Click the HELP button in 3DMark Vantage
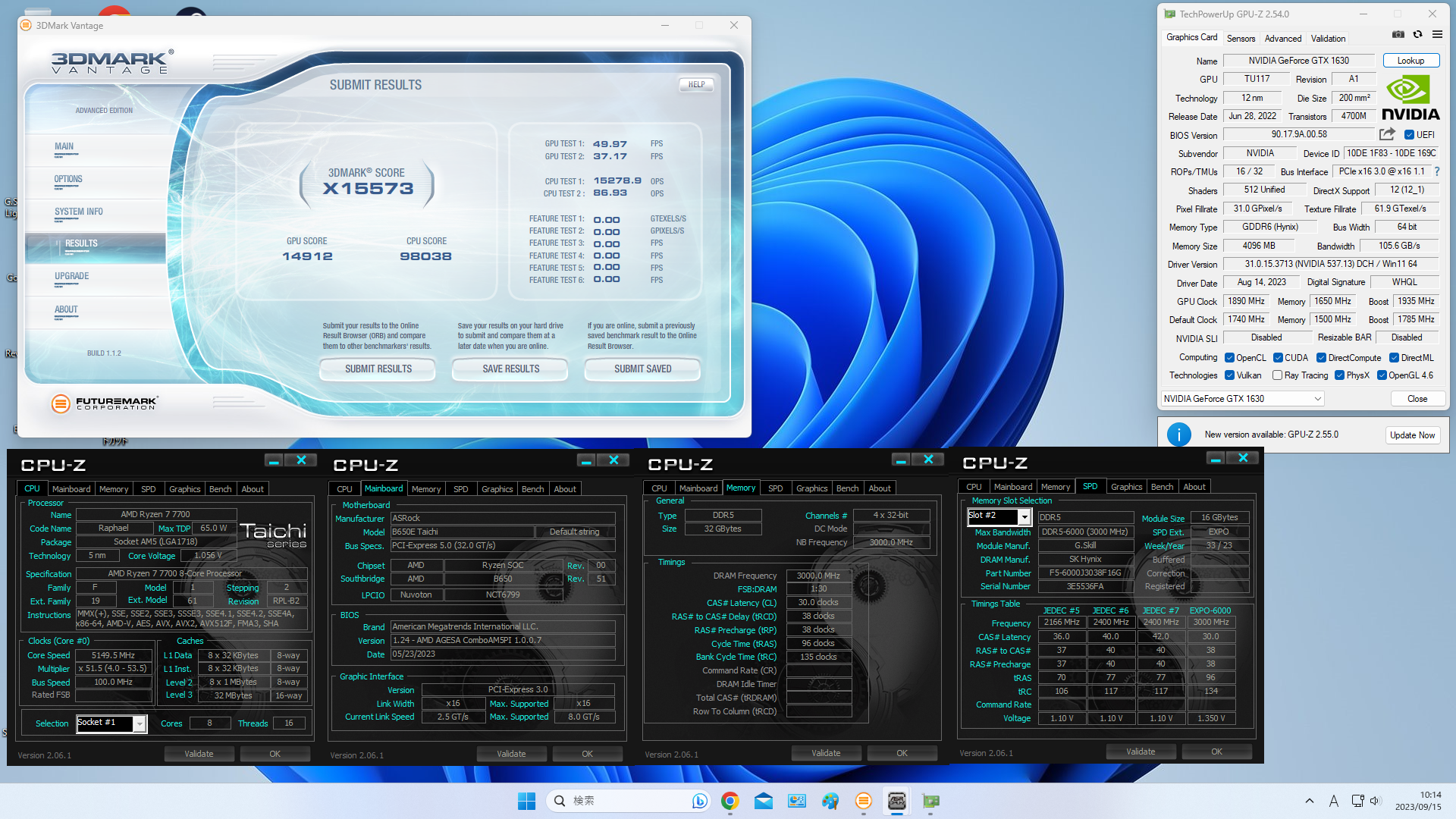 coord(697,85)
